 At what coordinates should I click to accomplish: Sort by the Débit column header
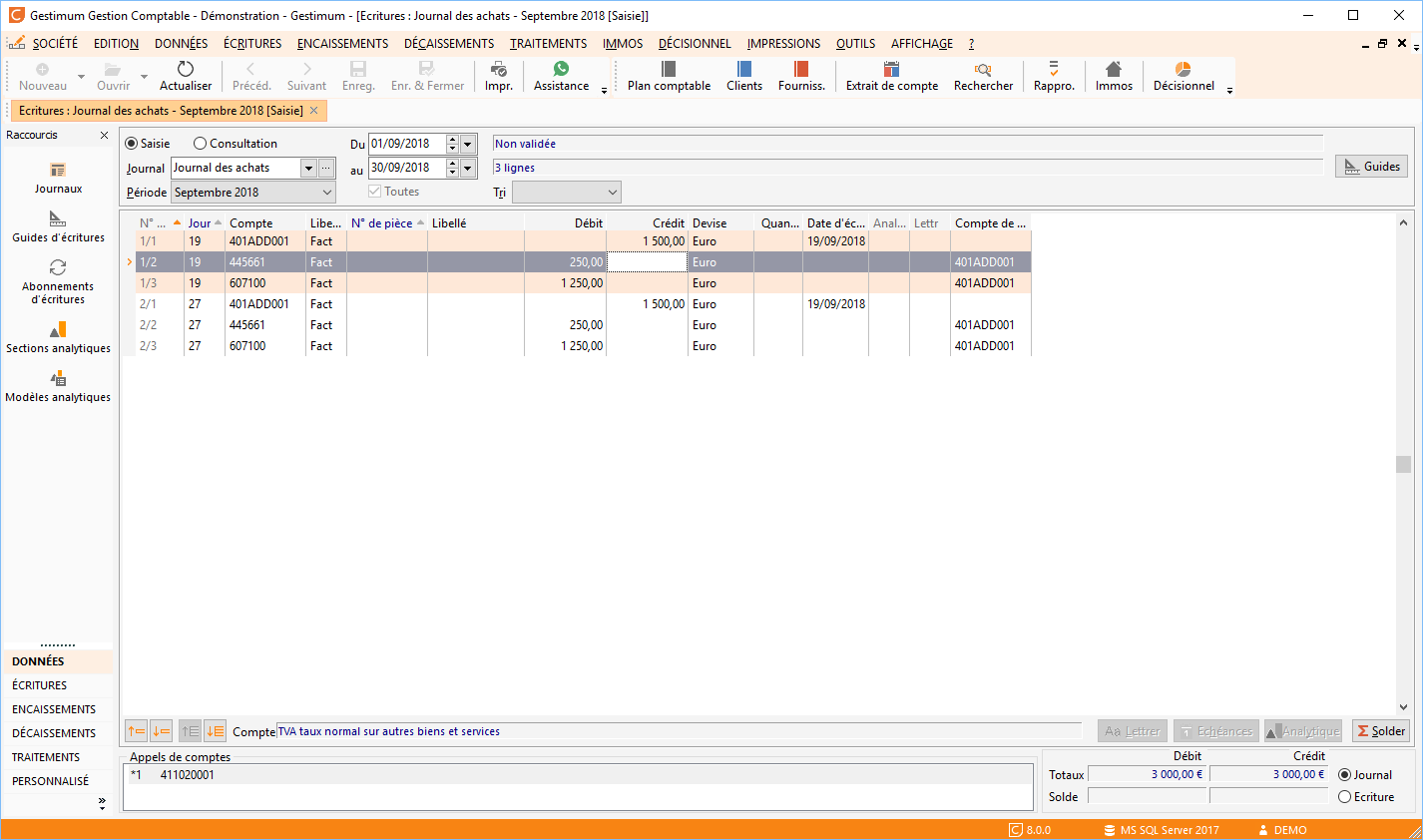click(x=565, y=223)
